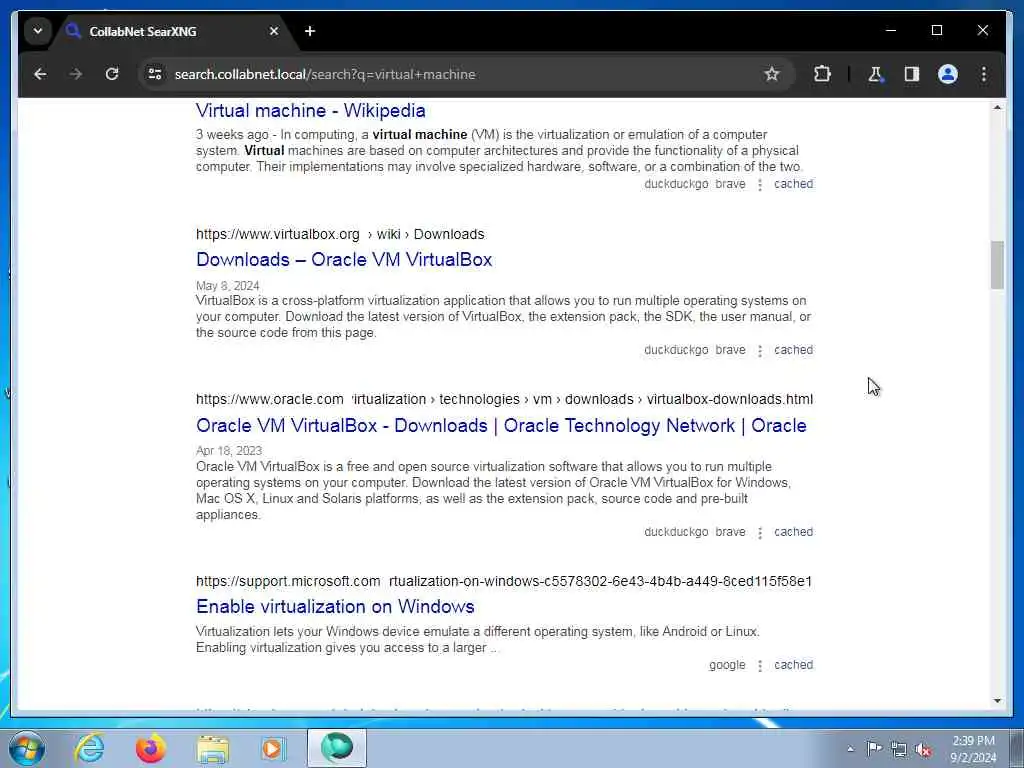The height and width of the screenshot is (768, 1024).
Task: Bookmark this page with the star icon
Action: (x=772, y=74)
